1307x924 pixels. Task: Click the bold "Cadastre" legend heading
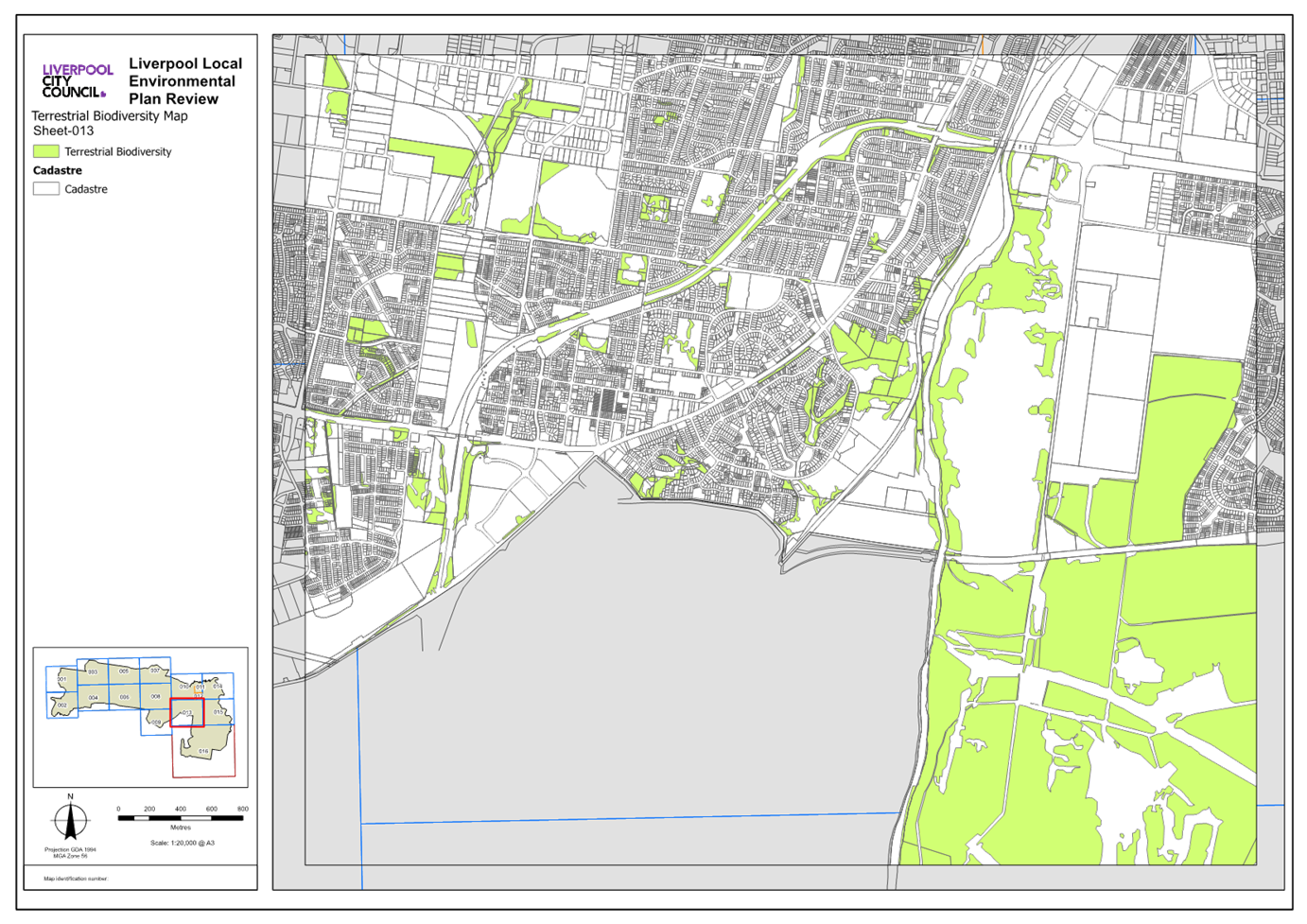[x=58, y=170]
